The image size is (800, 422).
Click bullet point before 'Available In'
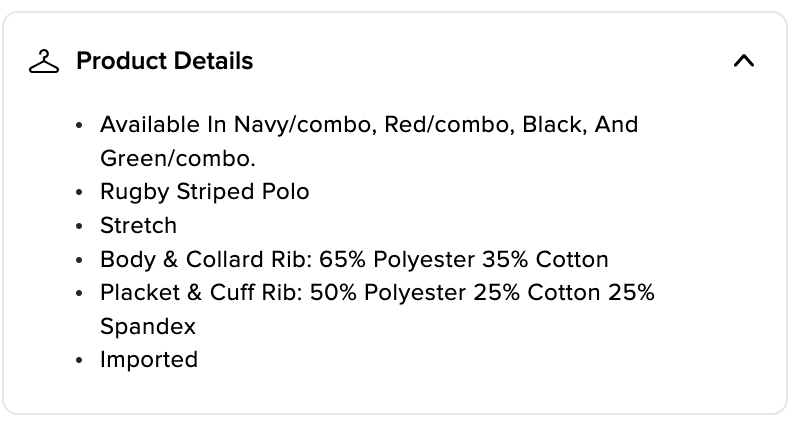pyautogui.click(x=80, y=126)
